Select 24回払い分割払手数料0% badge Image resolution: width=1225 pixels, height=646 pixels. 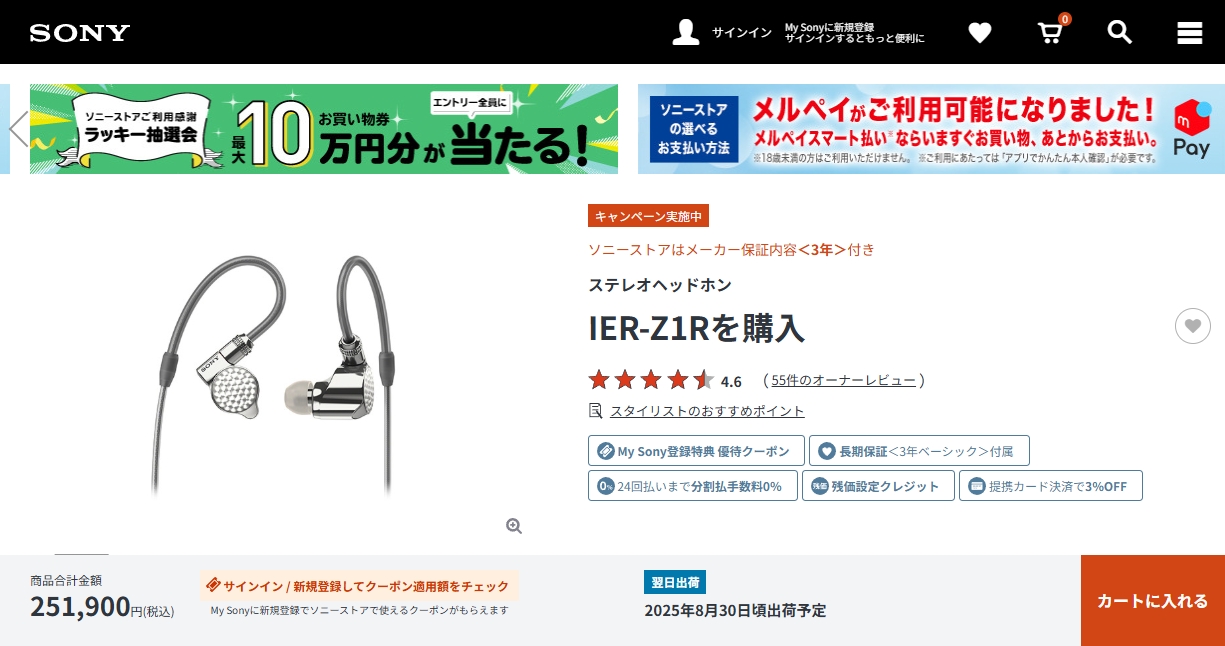693,486
